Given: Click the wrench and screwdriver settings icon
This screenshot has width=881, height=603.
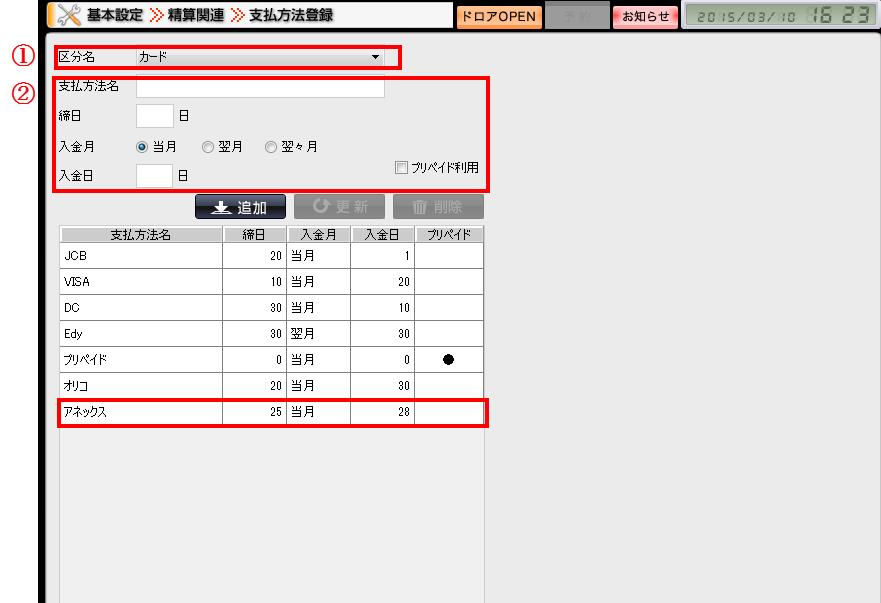Looking at the screenshot, I should coord(67,15).
